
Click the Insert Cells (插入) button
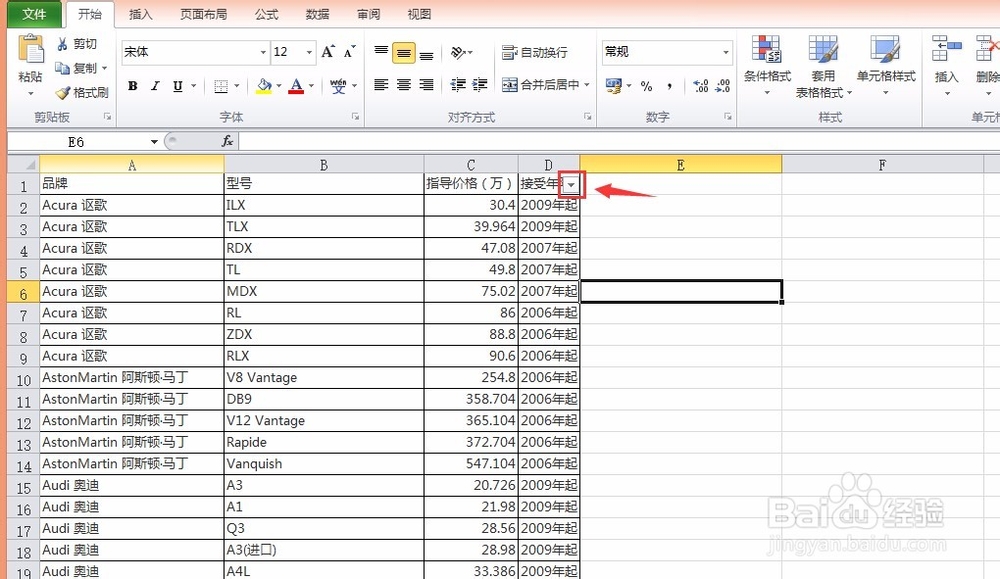pyautogui.click(x=944, y=63)
